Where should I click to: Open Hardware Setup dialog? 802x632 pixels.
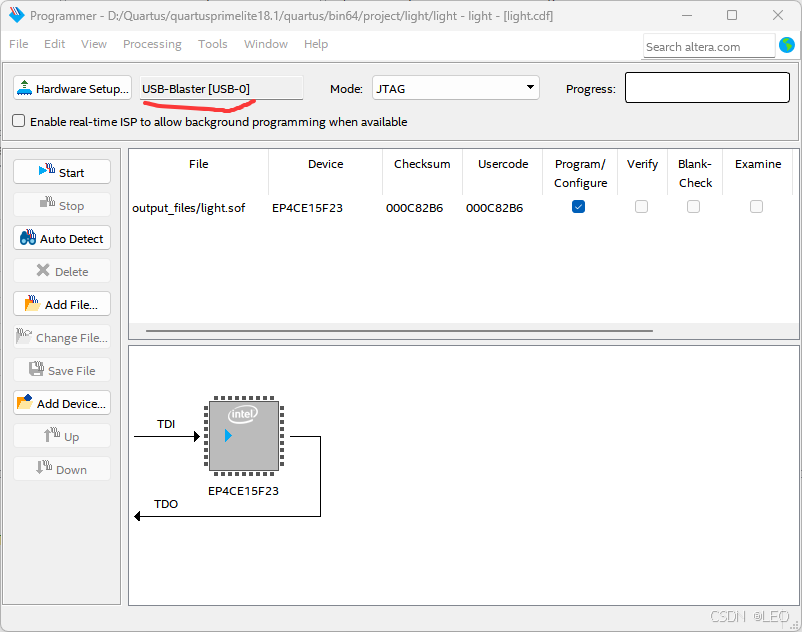click(73, 88)
